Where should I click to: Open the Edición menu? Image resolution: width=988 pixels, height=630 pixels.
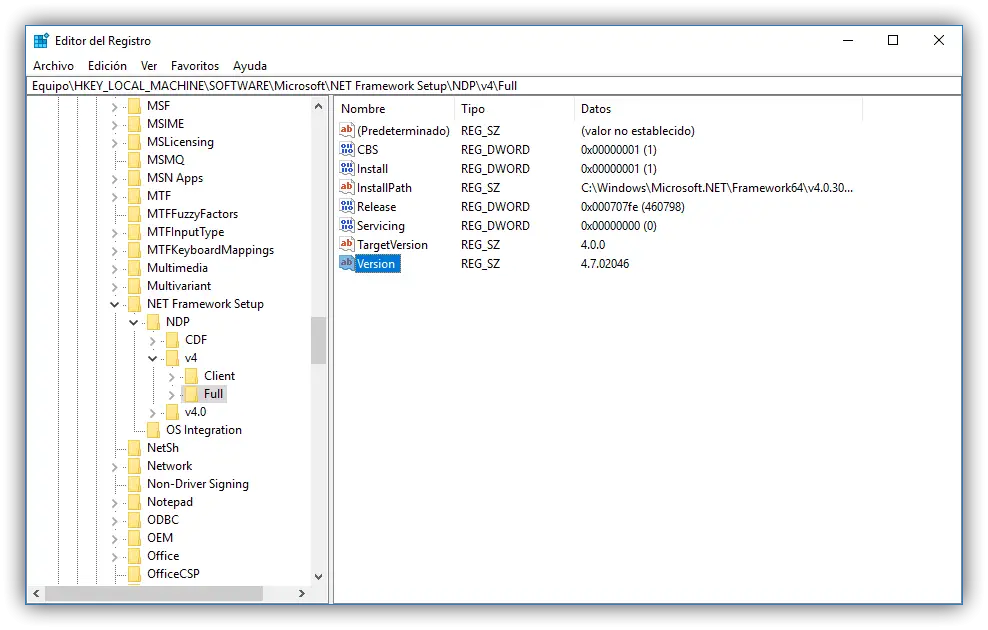point(107,66)
